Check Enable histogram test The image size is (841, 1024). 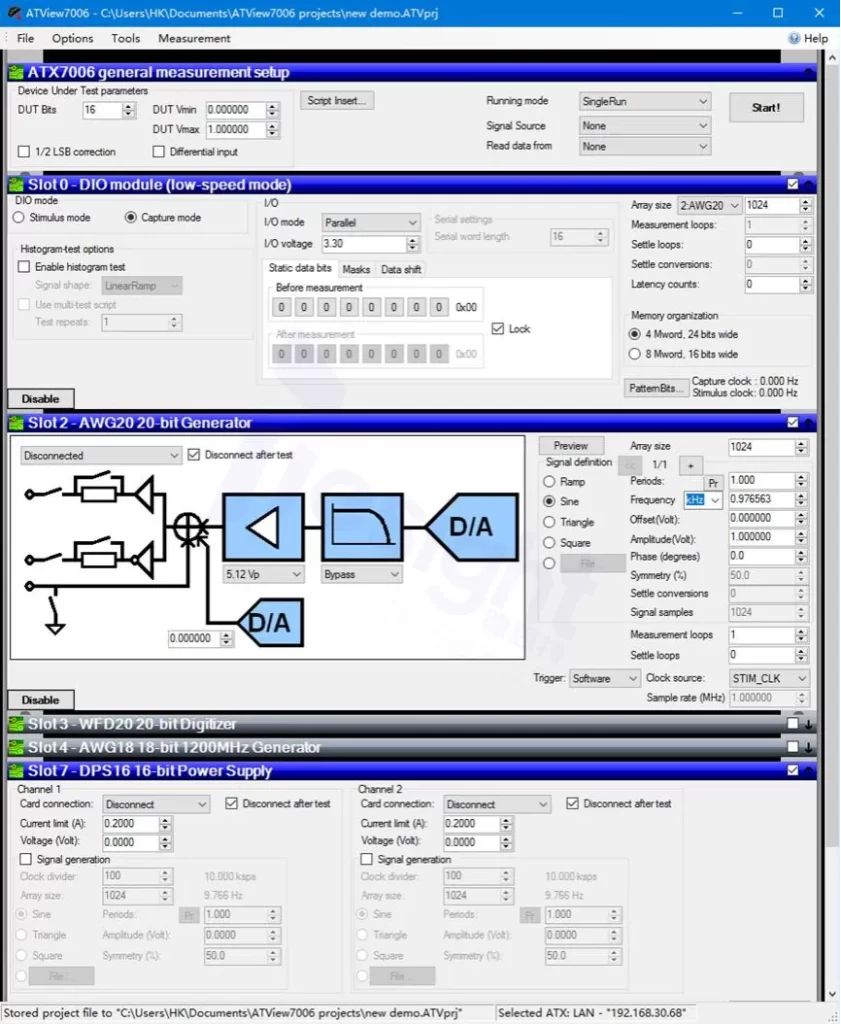[24, 267]
